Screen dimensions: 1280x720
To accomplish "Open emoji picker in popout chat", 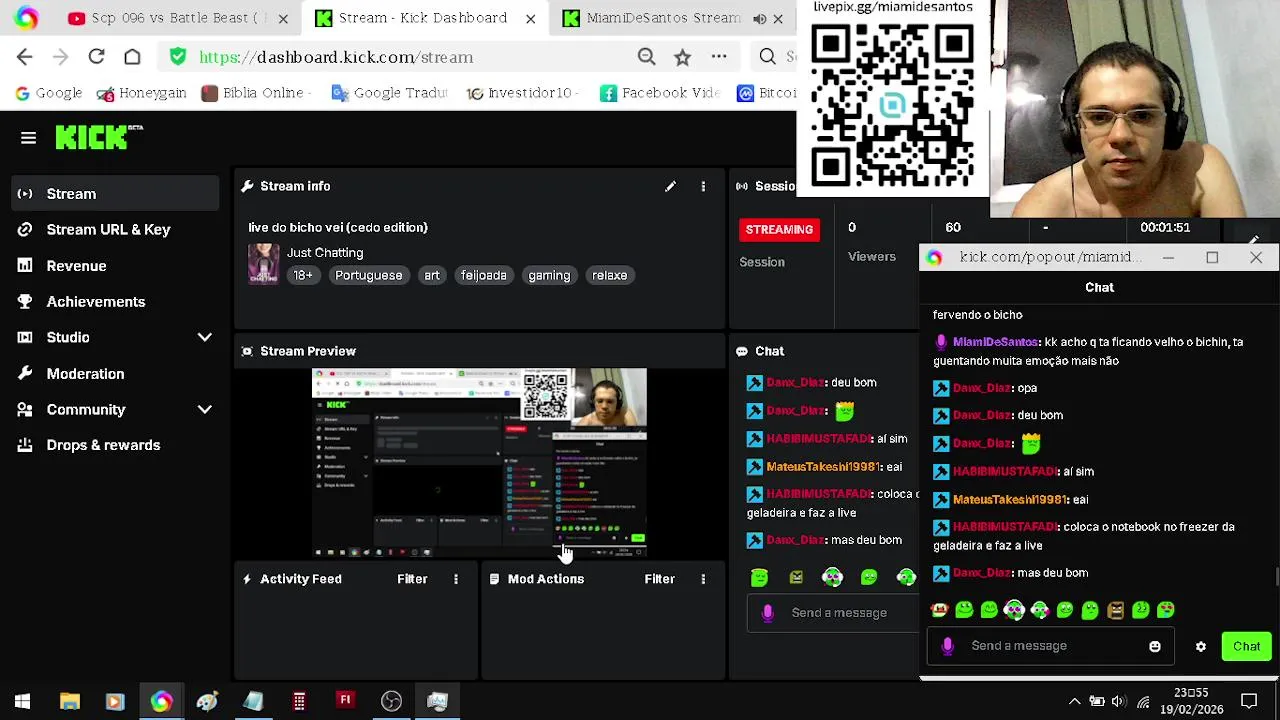I will (1155, 646).
